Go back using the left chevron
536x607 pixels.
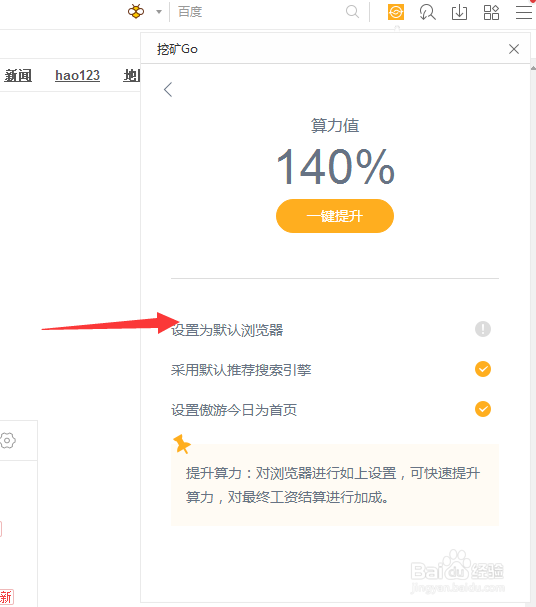pyautogui.click(x=168, y=89)
